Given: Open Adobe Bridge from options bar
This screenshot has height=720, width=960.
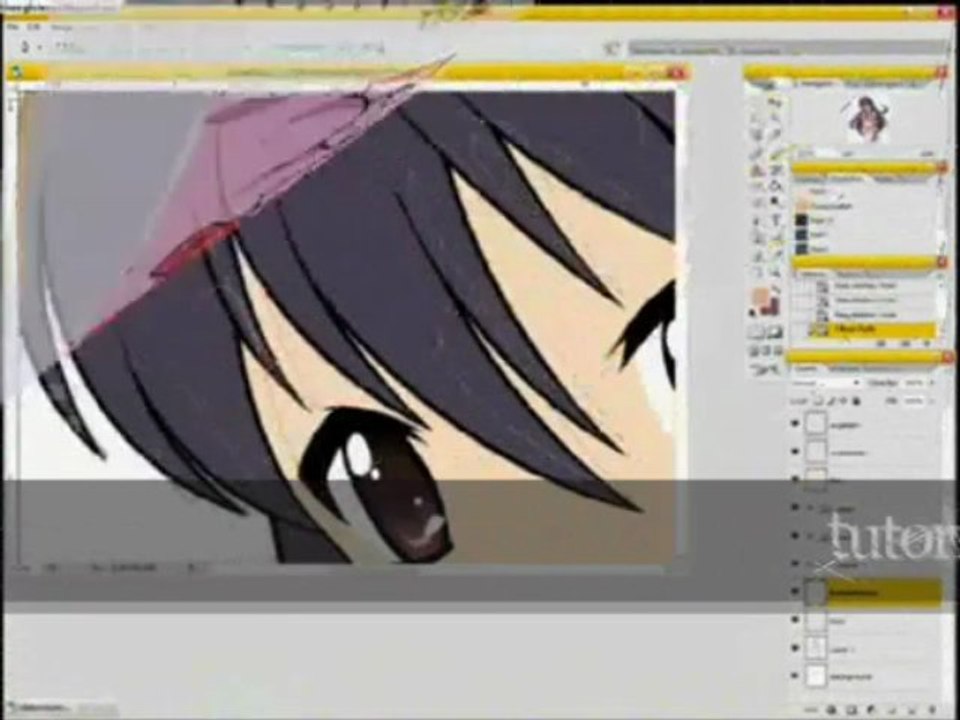Looking at the screenshot, I should click(x=610, y=48).
